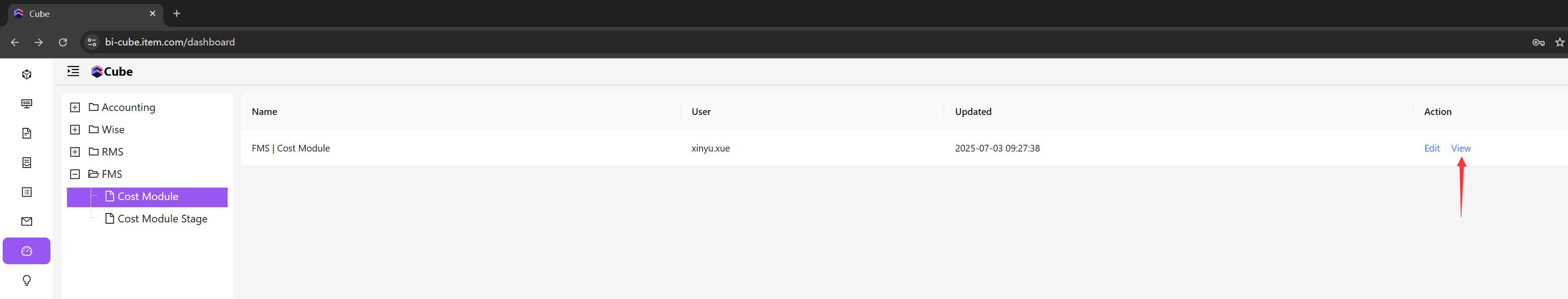Open the receipt report sidebar icon

[x=27, y=163]
